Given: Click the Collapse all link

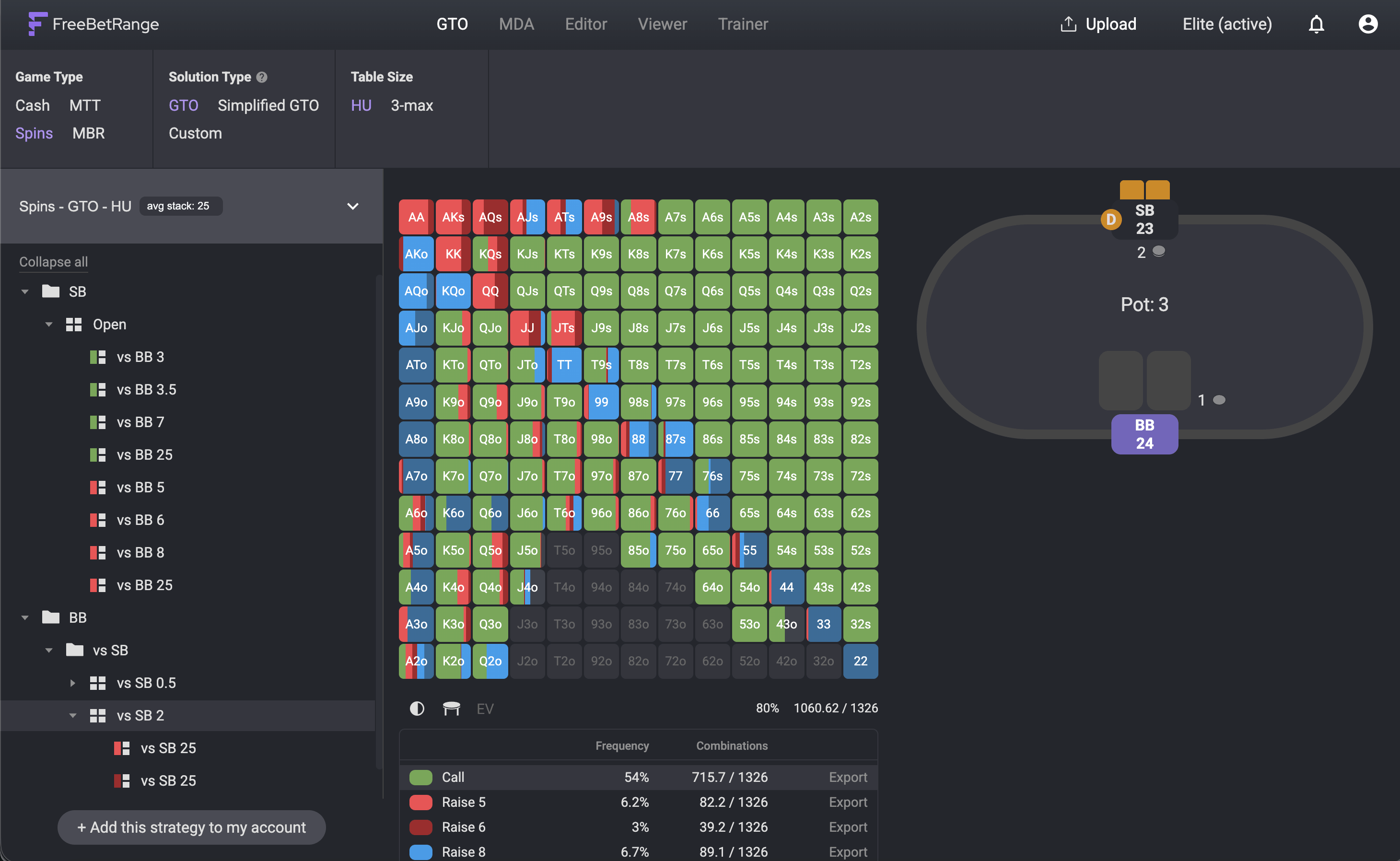Looking at the screenshot, I should pyautogui.click(x=53, y=262).
